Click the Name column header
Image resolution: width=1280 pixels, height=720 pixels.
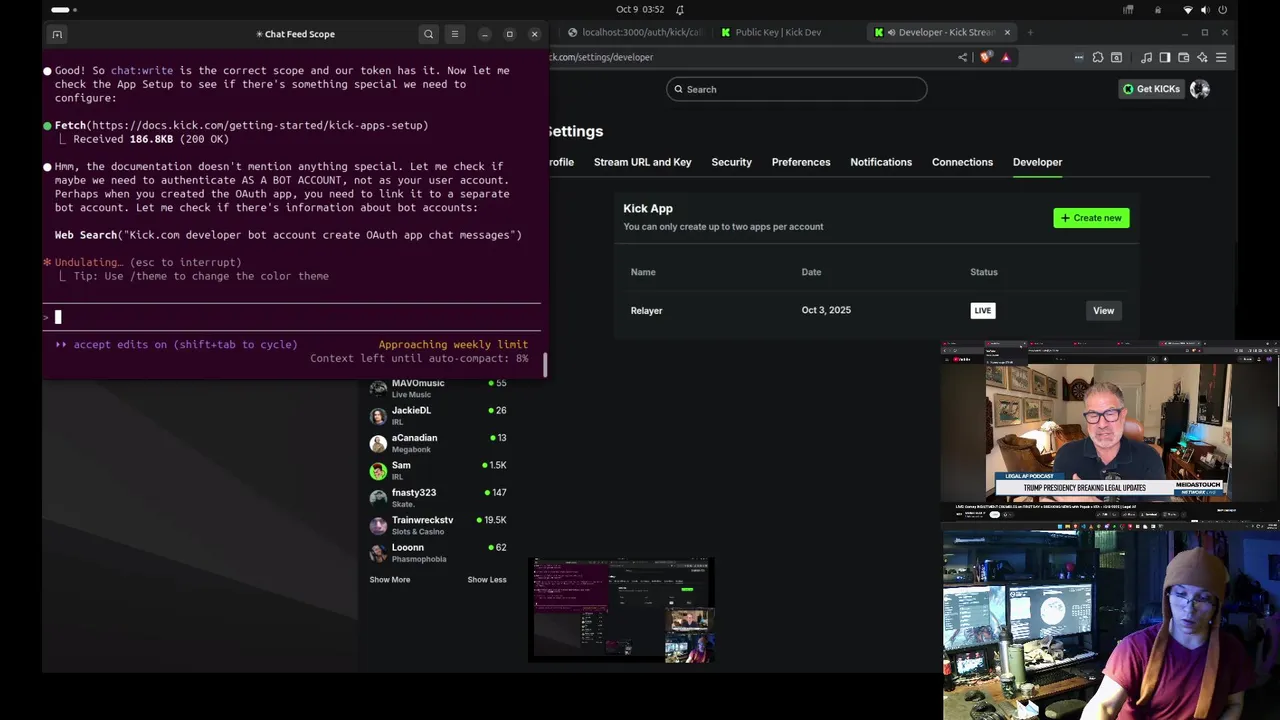tap(643, 272)
